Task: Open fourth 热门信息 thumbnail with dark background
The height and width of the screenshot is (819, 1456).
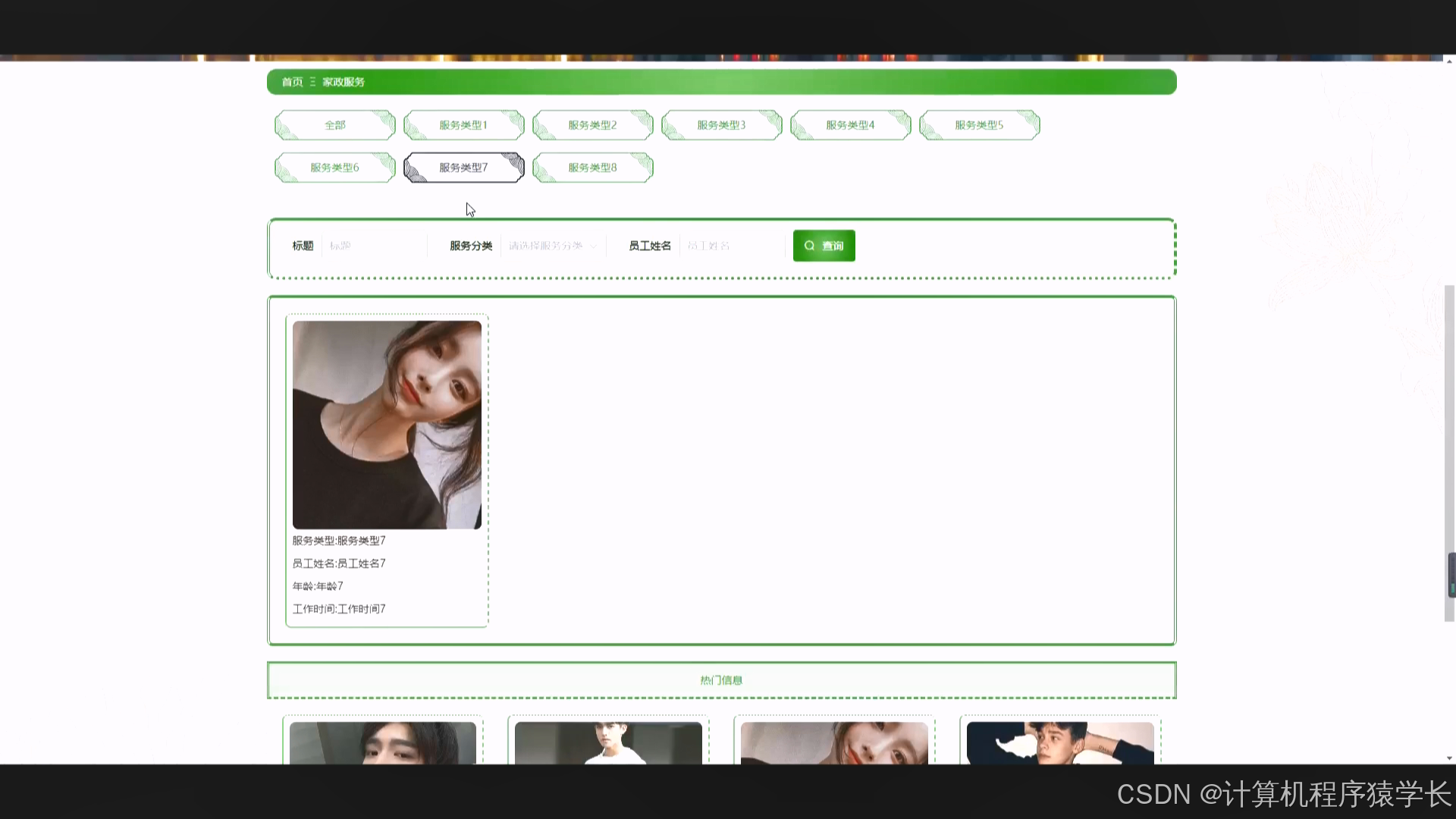Action: (x=1060, y=742)
